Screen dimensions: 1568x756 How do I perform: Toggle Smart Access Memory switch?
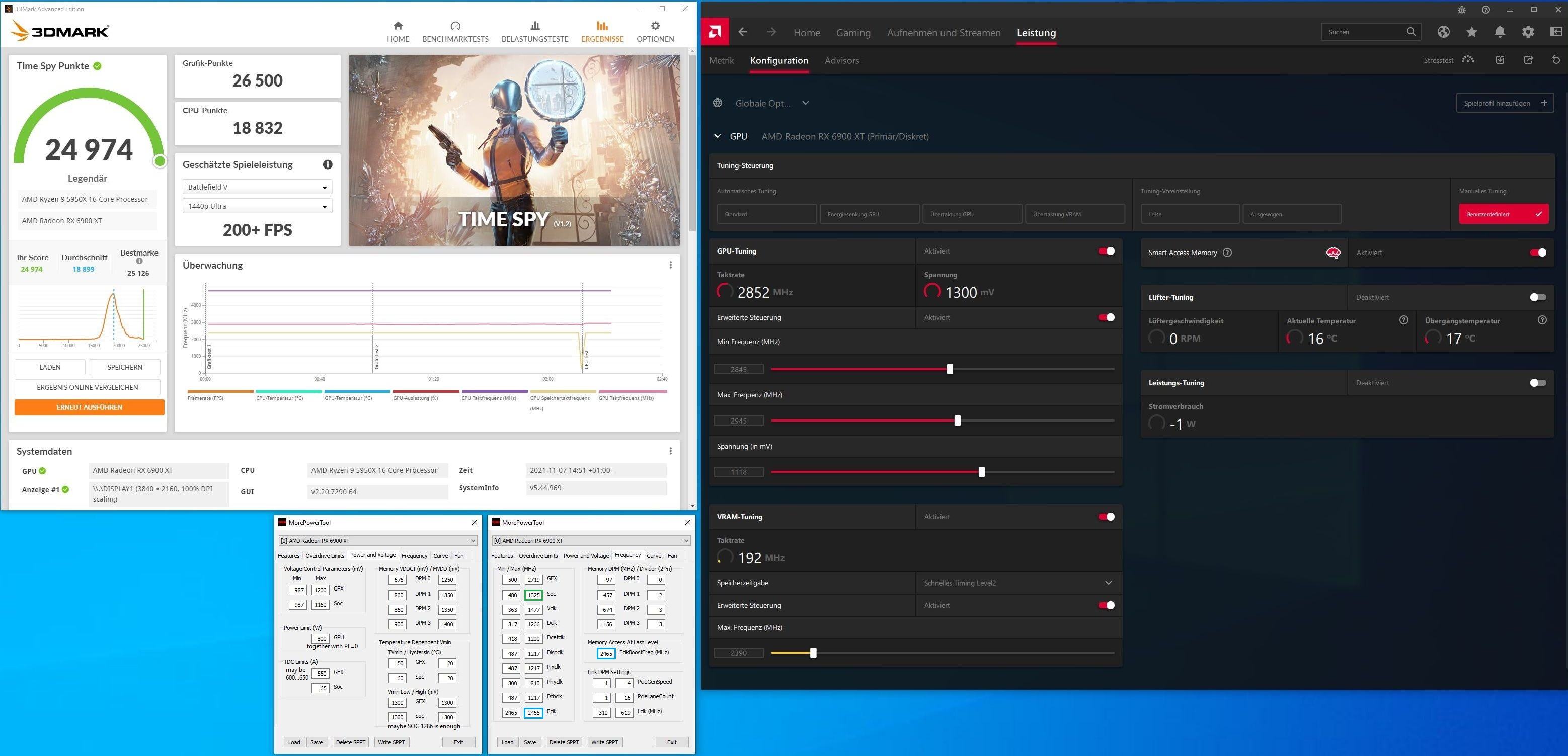pyautogui.click(x=1538, y=253)
